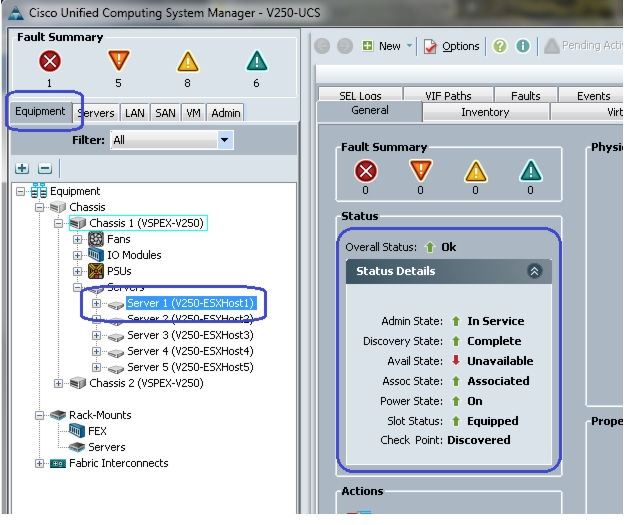Click the blue info icon in toolbar
This screenshot has height=525, width=630.
pyautogui.click(x=523, y=46)
